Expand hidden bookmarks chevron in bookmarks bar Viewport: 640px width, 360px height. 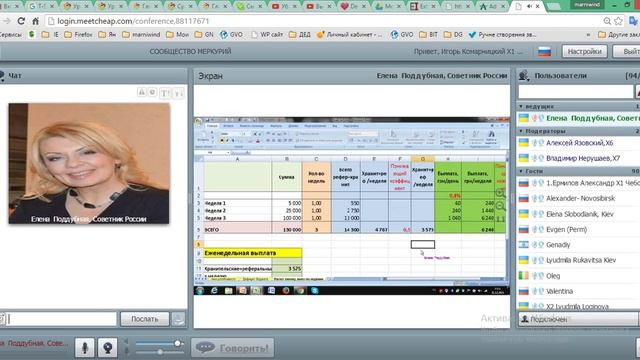[588, 35]
